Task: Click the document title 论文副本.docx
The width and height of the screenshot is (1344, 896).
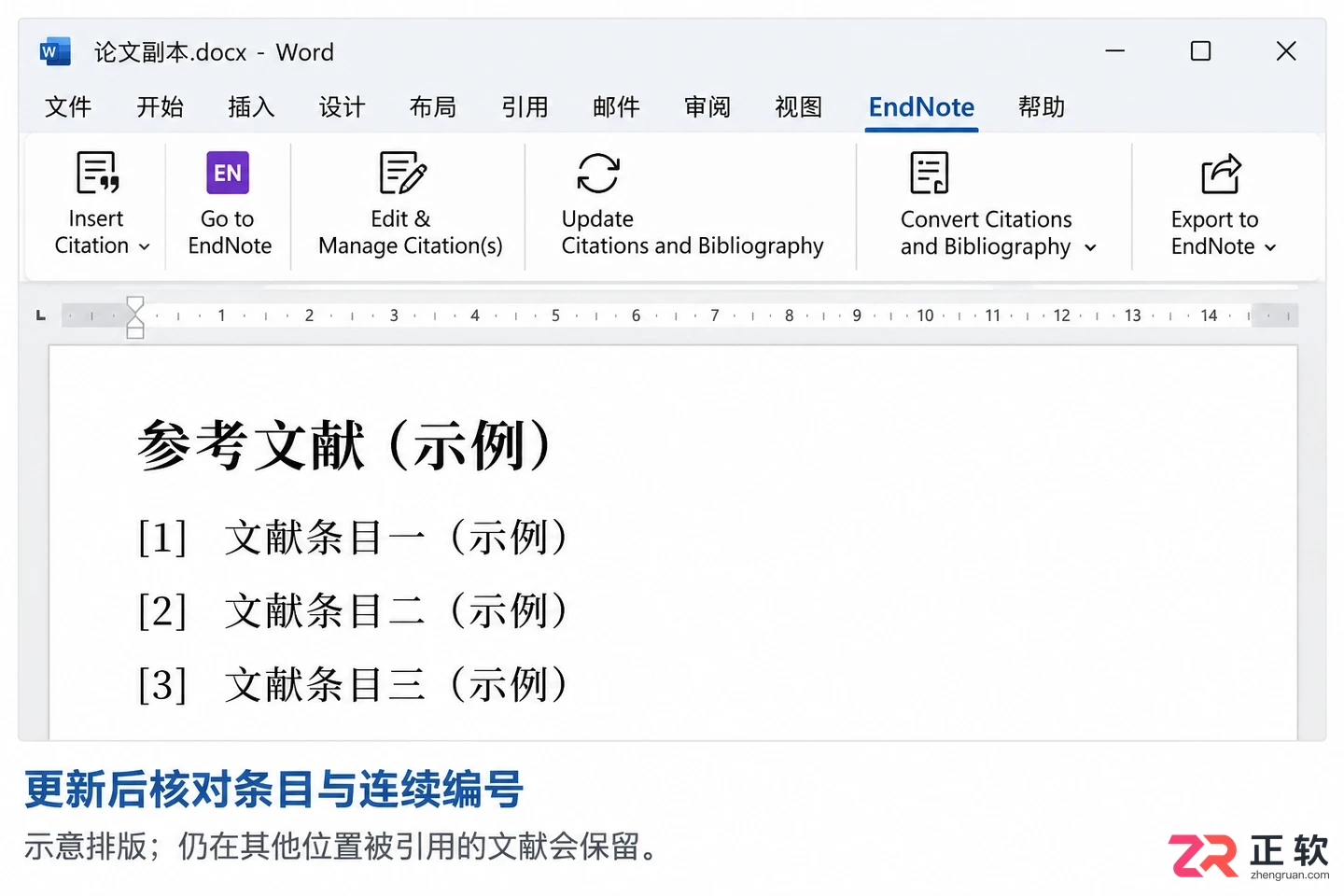Action: click(170, 52)
